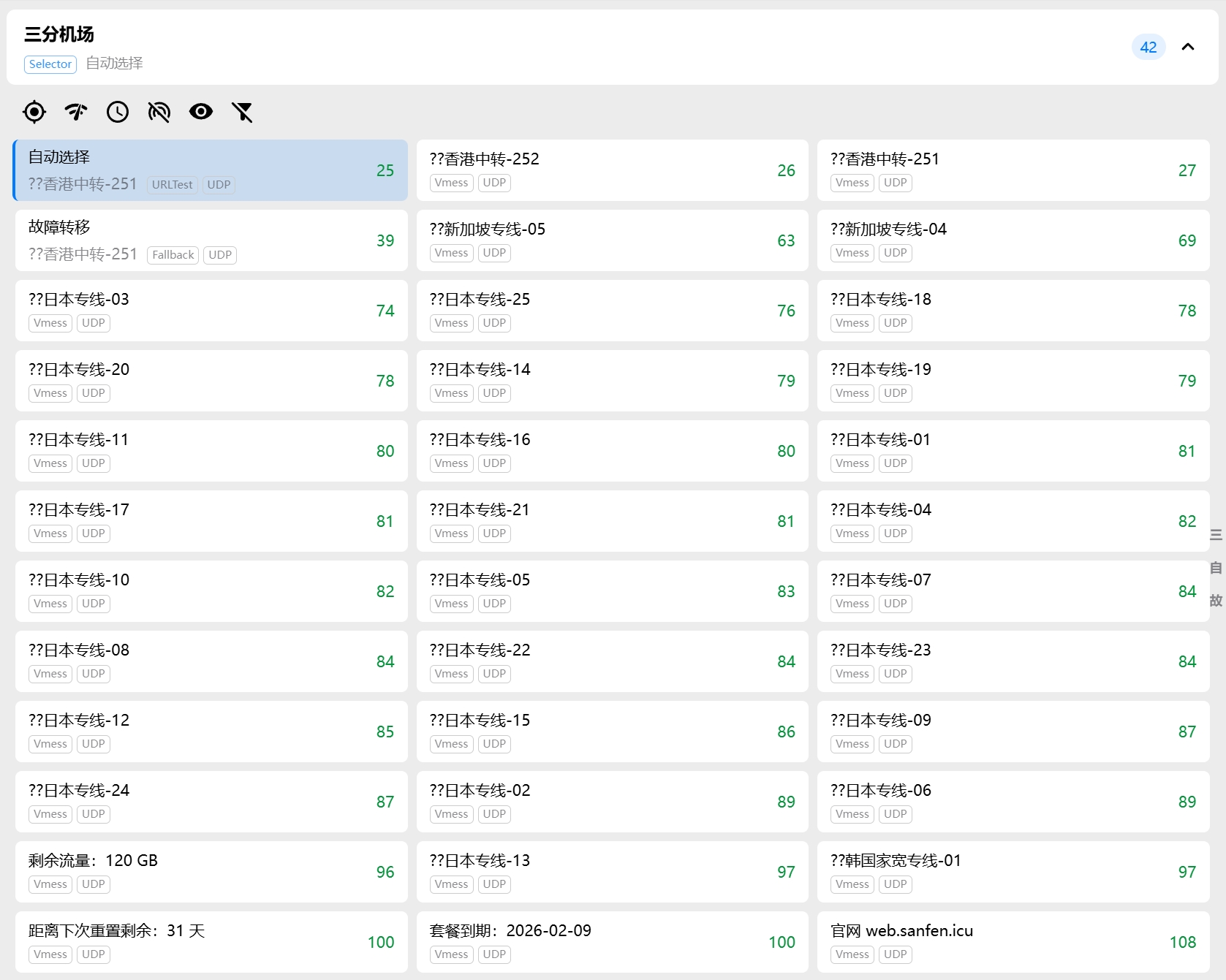
Task: Retest the 69 delay value on 新加坡专线-04
Action: point(1187,240)
